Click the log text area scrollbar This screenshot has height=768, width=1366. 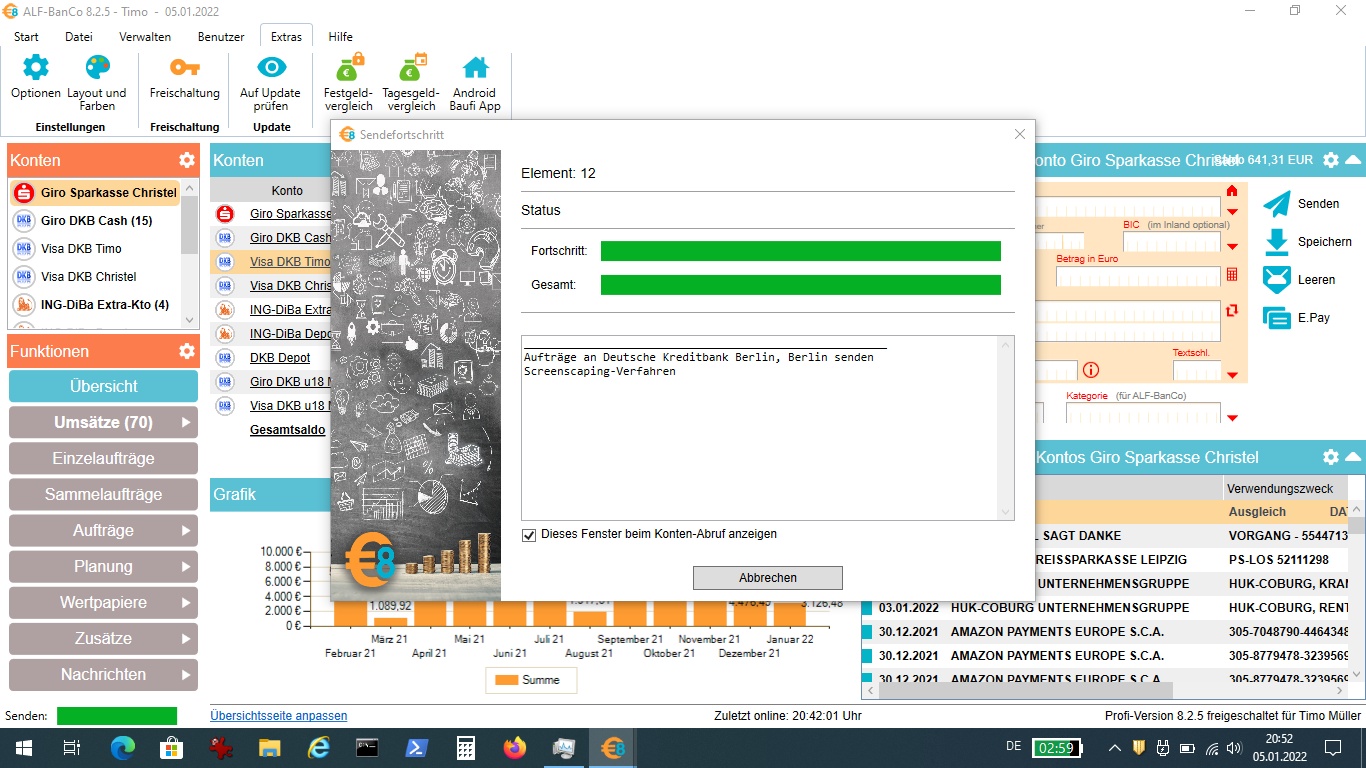[1006, 428]
